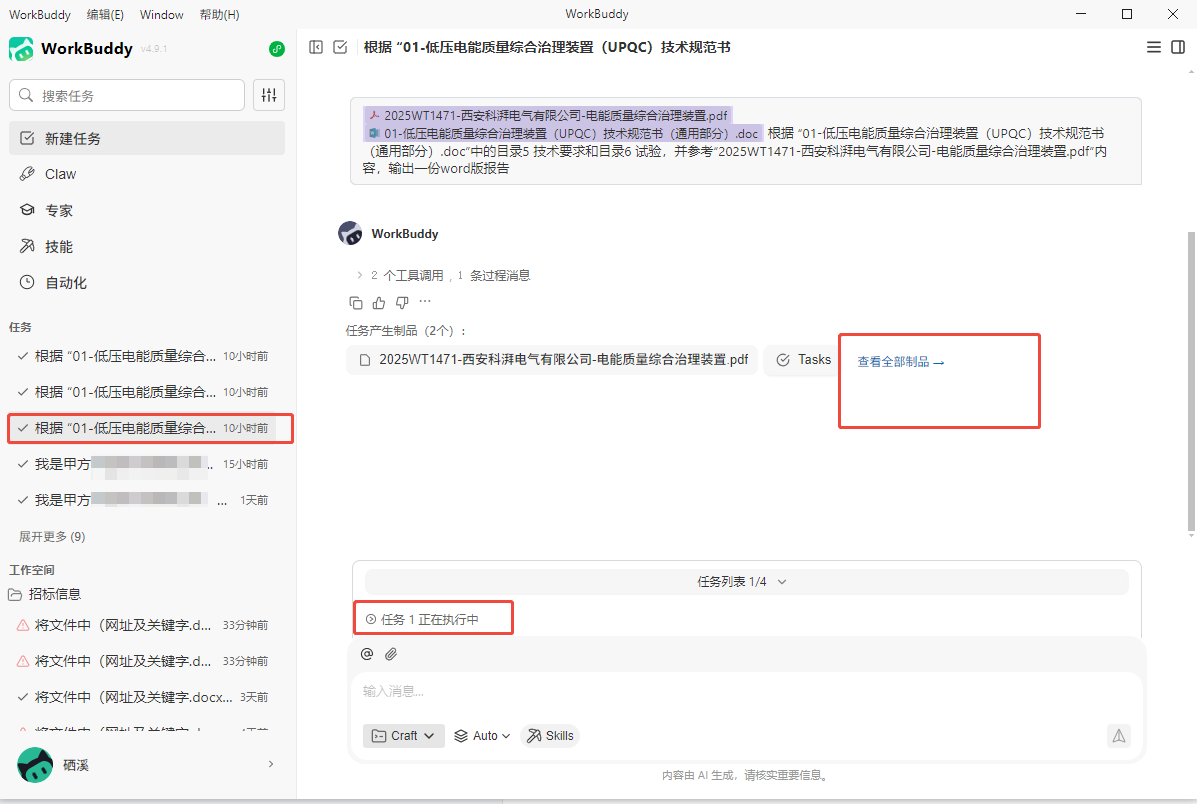Click 查看全部制品 link
Screen dimensions: 1197x804
[x=901, y=362]
